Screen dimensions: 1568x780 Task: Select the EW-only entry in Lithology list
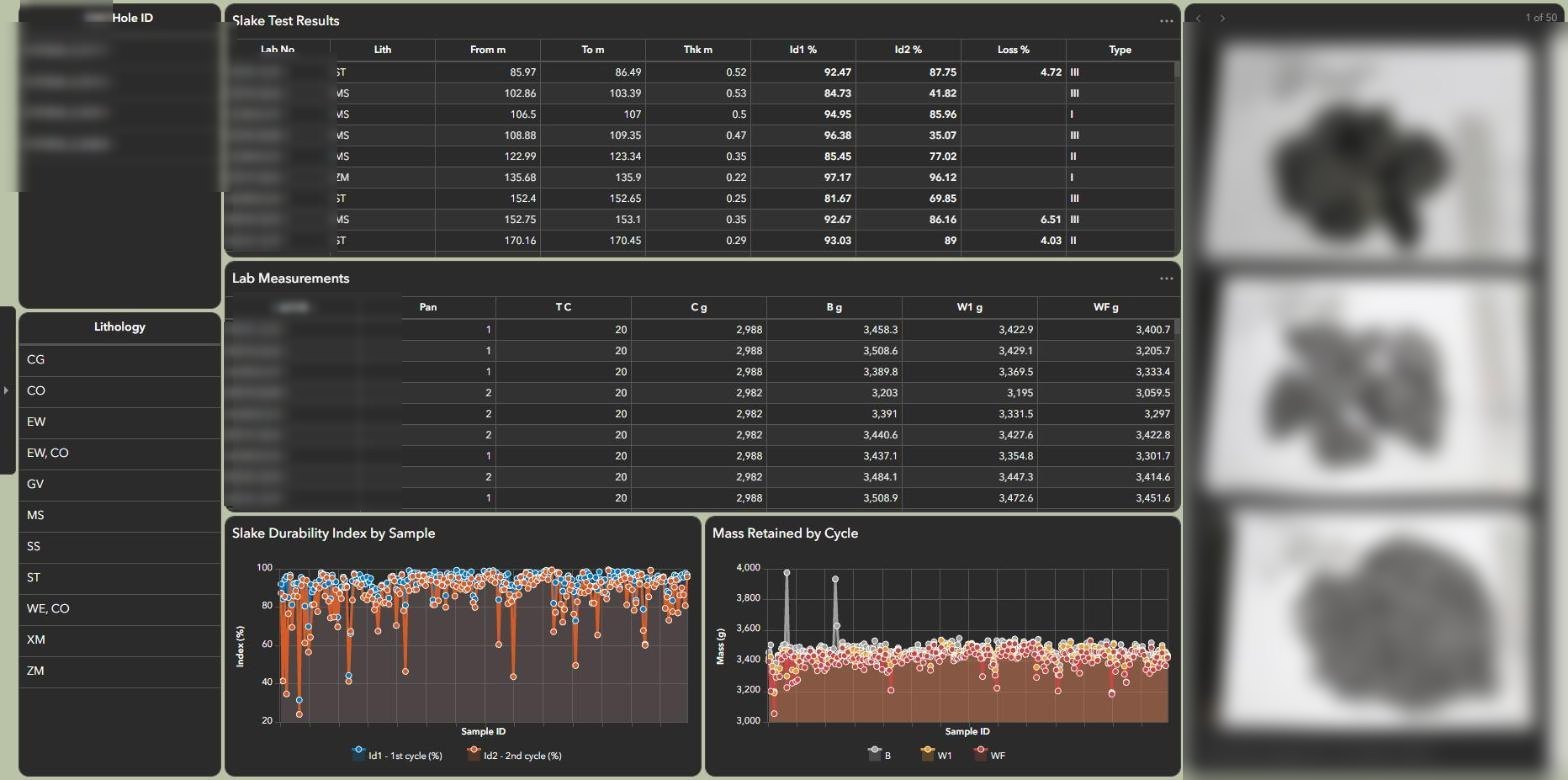point(120,422)
